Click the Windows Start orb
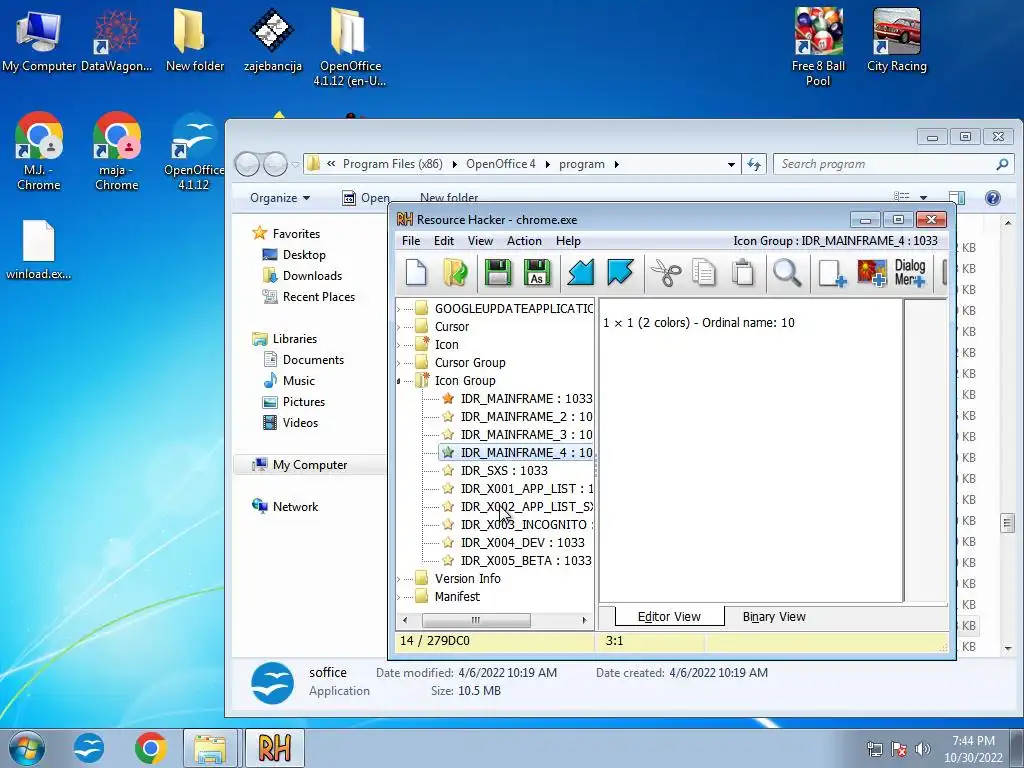Viewport: 1024px width, 768px height. 27,748
